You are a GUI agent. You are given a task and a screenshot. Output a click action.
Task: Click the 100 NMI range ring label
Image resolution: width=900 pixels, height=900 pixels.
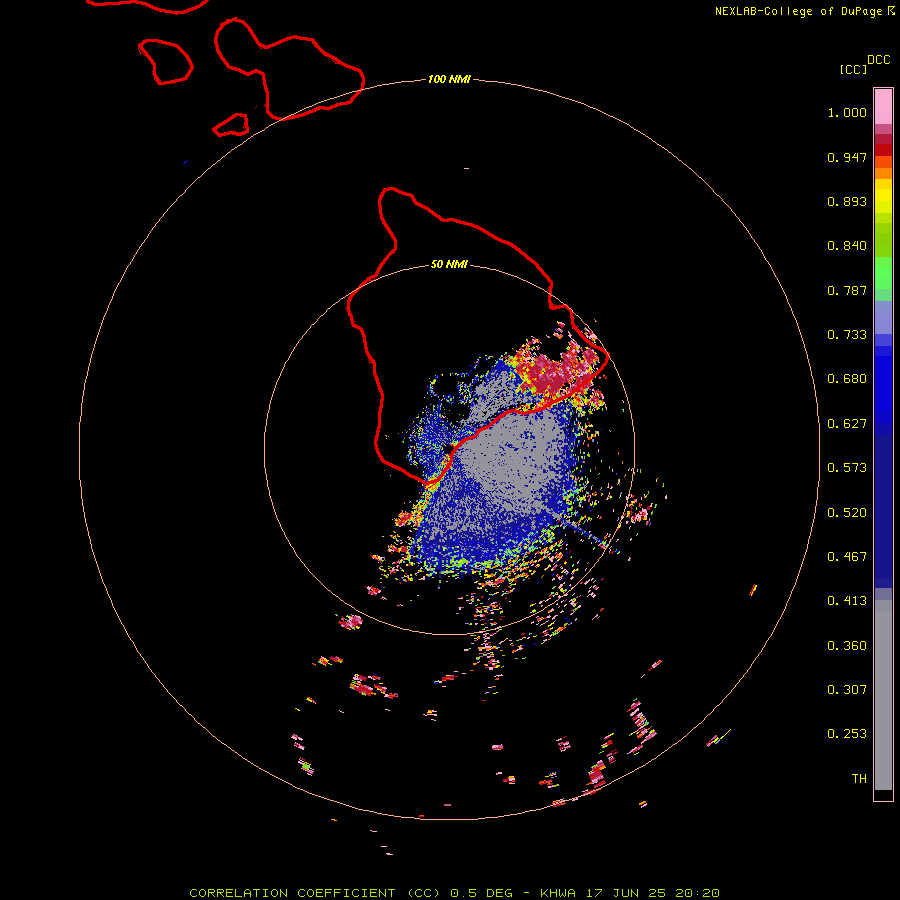click(x=449, y=79)
